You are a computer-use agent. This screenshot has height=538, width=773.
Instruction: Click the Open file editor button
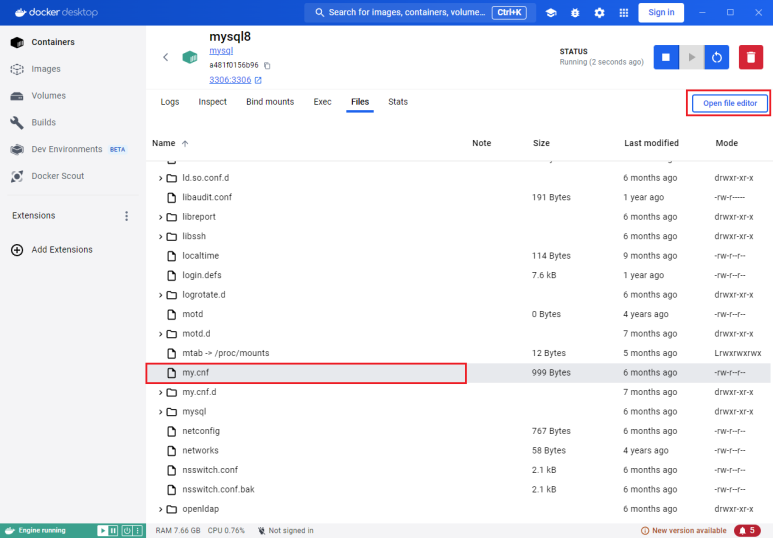pyautogui.click(x=730, y=104)
